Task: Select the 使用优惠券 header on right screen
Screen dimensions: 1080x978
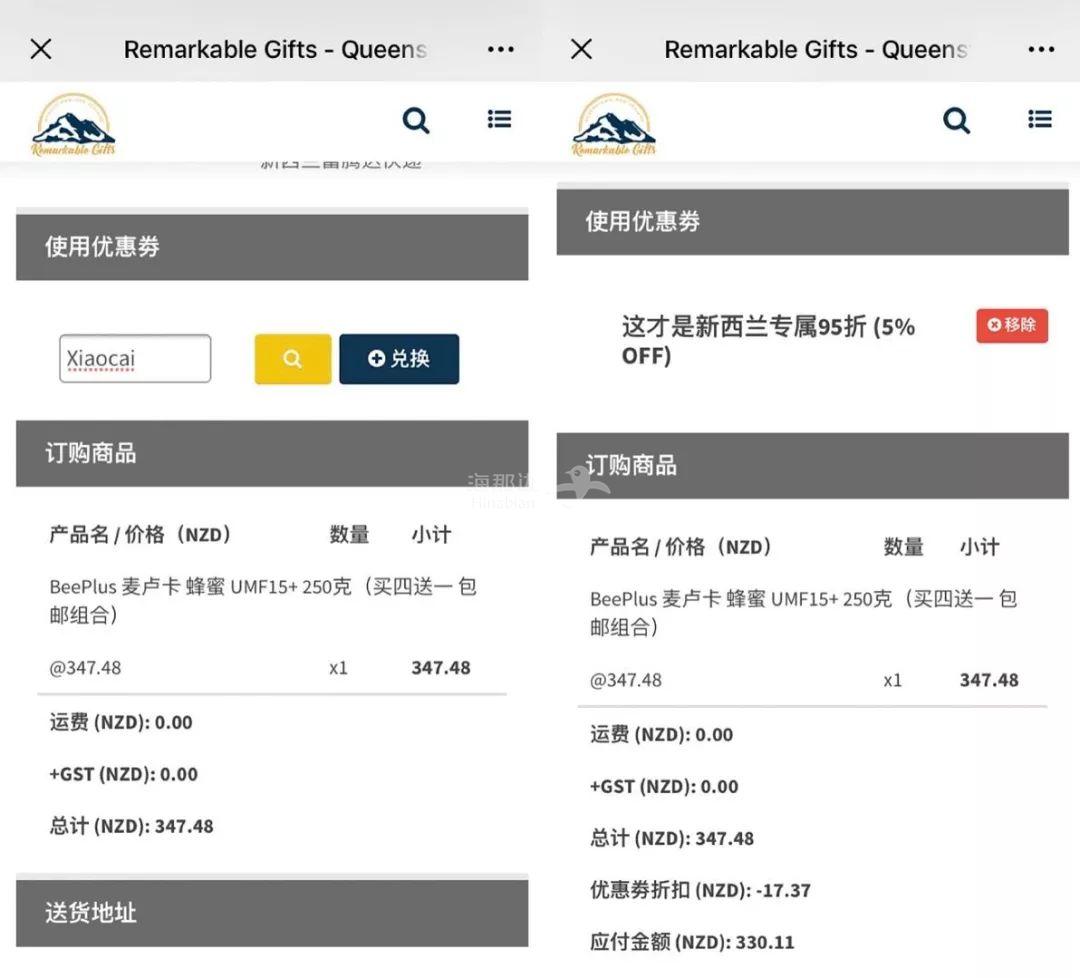Action: (x=813, y=222)
